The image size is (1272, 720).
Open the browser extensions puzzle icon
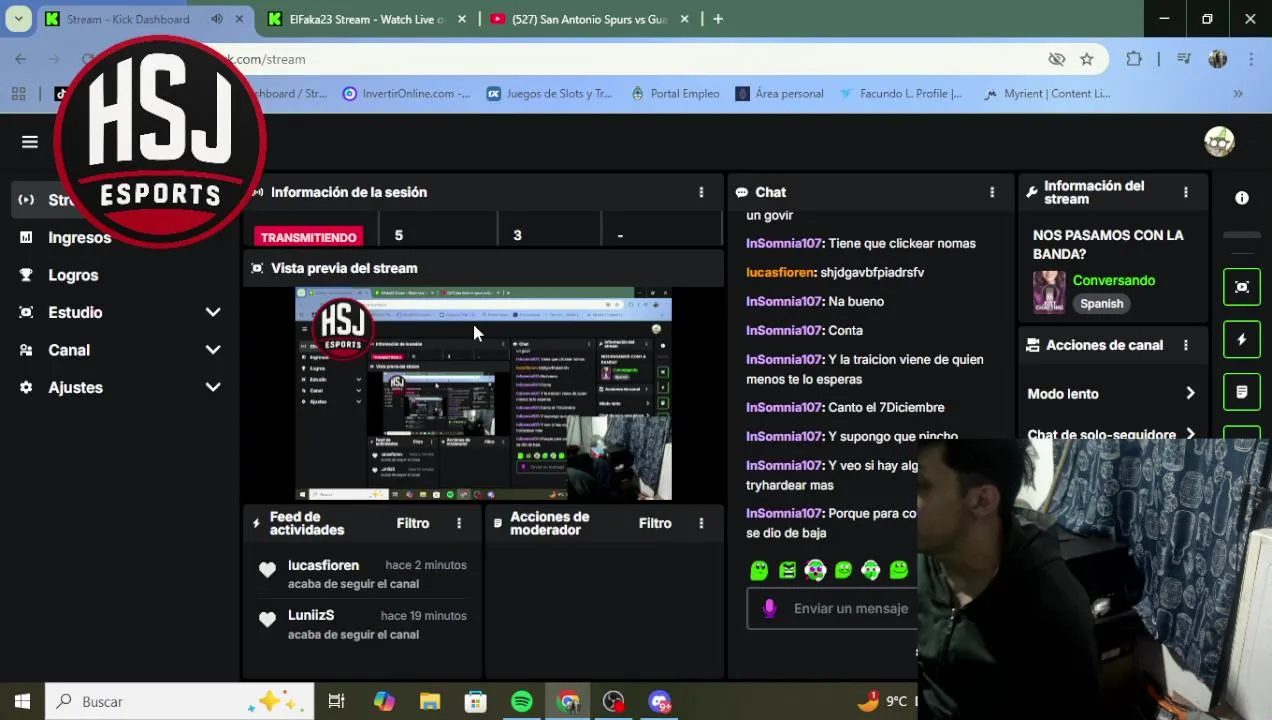click(1134, 59)
